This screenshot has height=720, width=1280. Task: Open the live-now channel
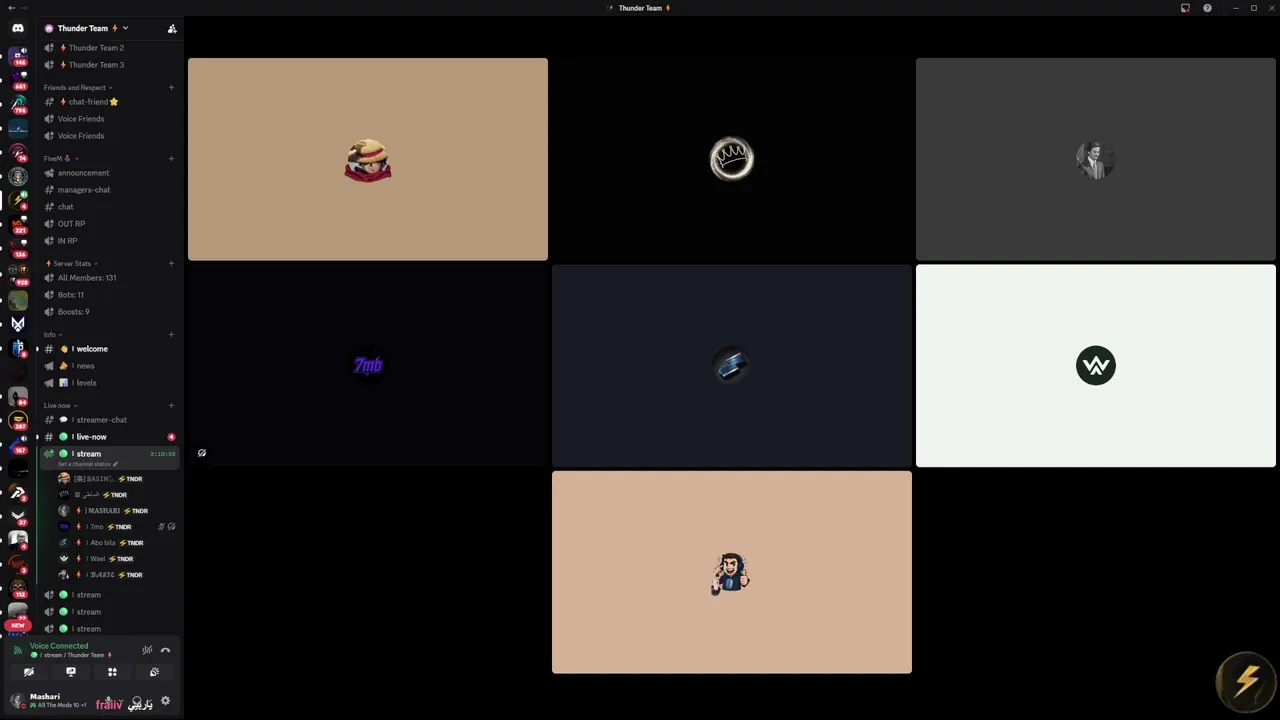109,437
